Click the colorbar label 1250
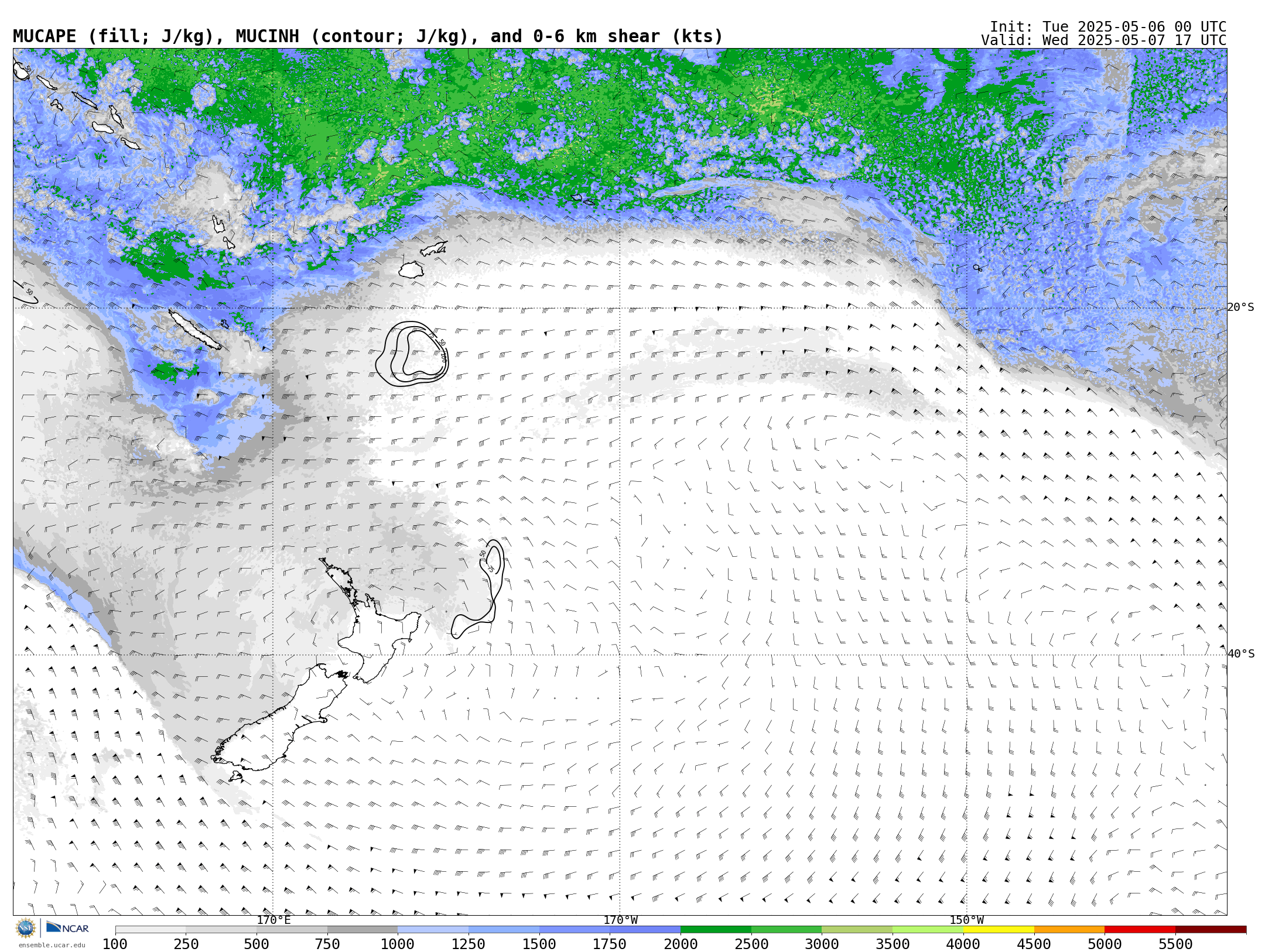This screenshot has height=952, width=1265. click(469, 944)
